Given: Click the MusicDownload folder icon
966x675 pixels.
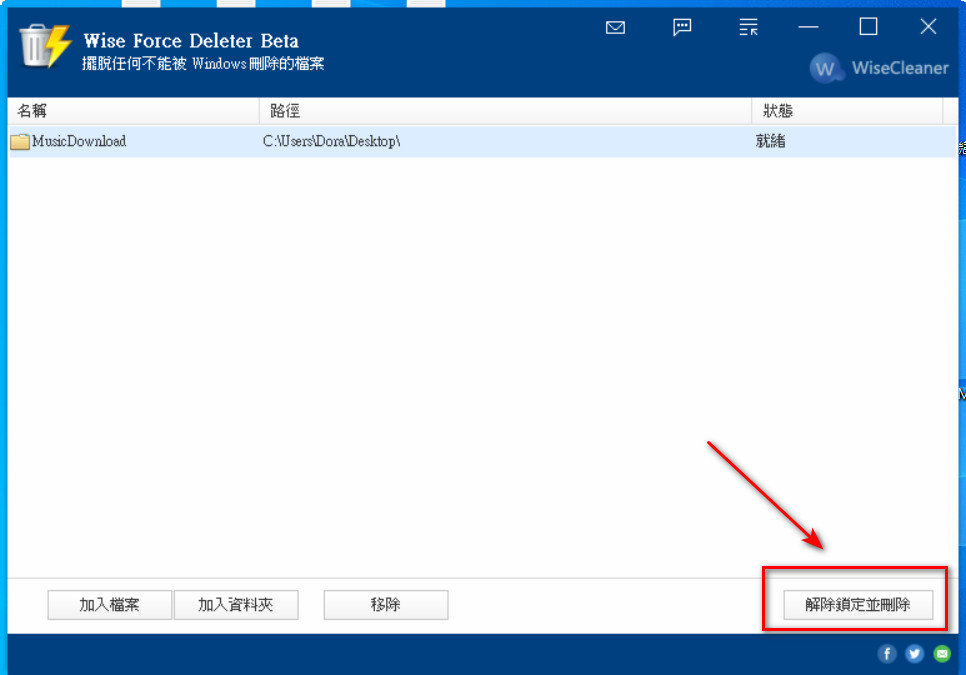Looking at the screenshot, I should click(20, 142).
